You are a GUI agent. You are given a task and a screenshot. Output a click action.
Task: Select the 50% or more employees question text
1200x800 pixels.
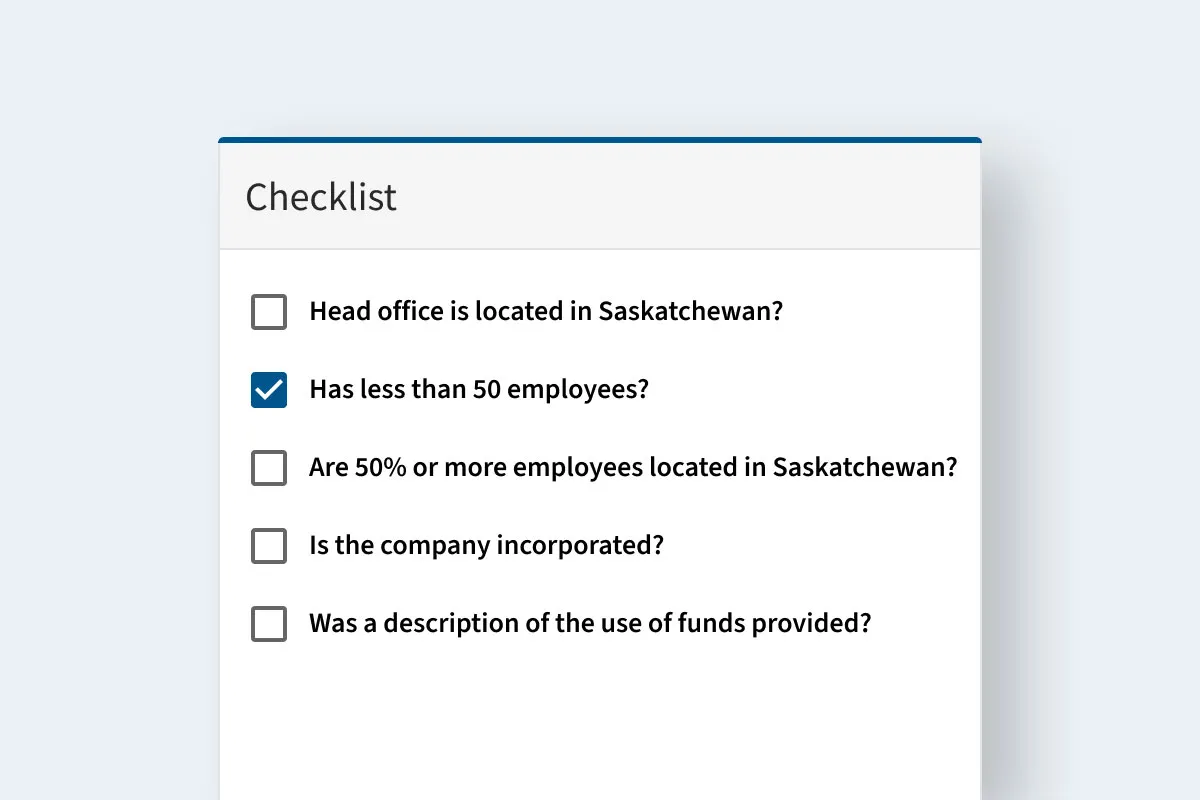pyautogui.click(x=632, y=468)
